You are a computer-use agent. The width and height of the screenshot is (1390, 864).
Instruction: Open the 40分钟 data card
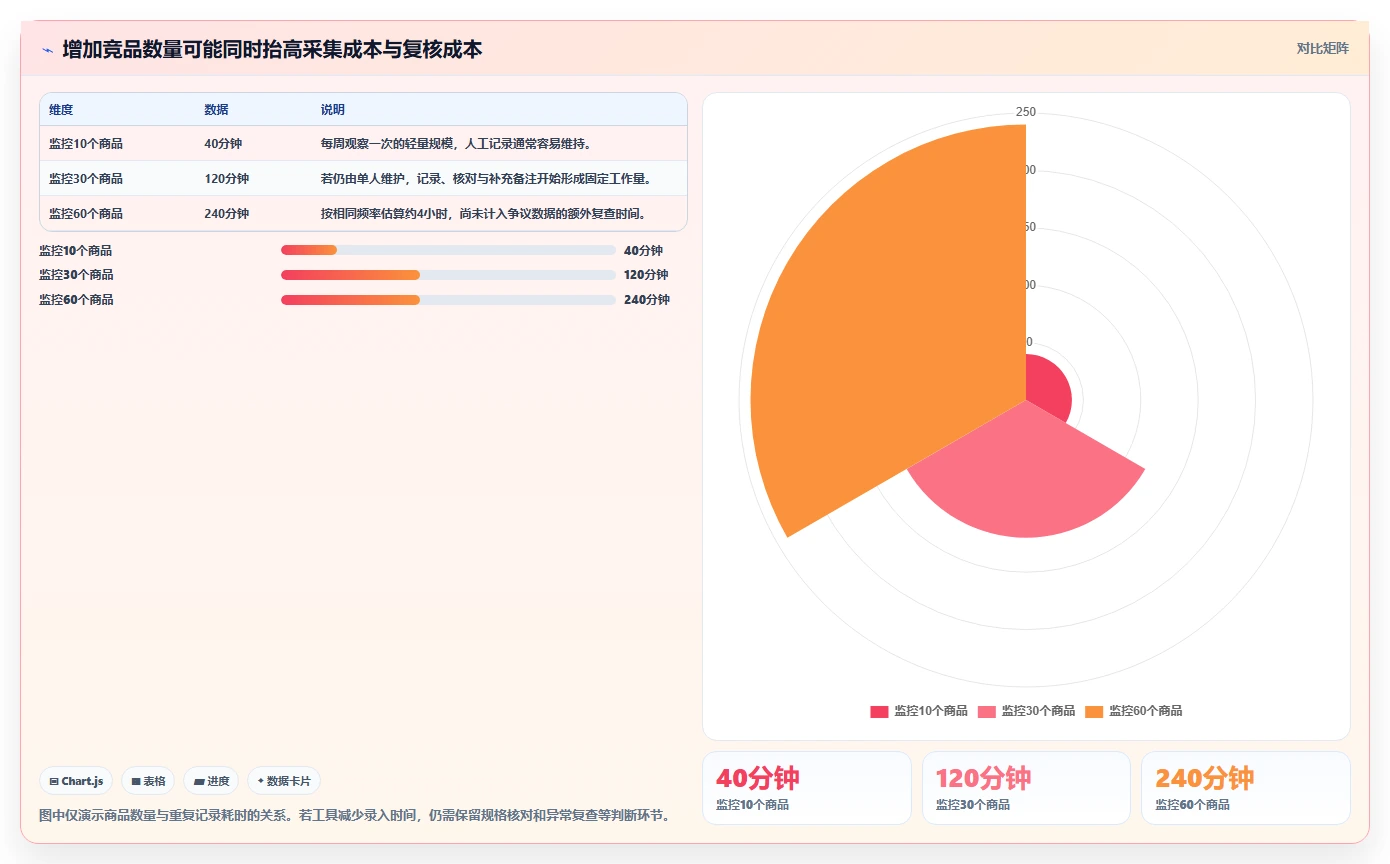coord(807,788)
